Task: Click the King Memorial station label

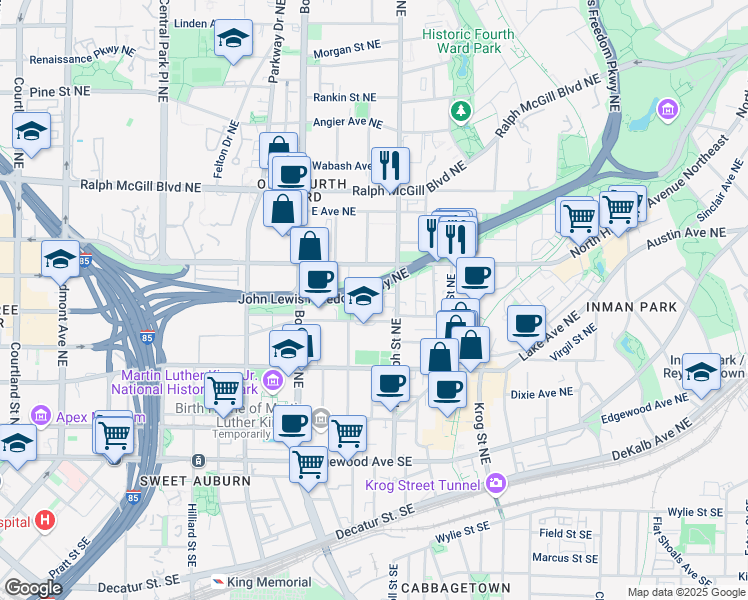Action: tap(270, 582)
